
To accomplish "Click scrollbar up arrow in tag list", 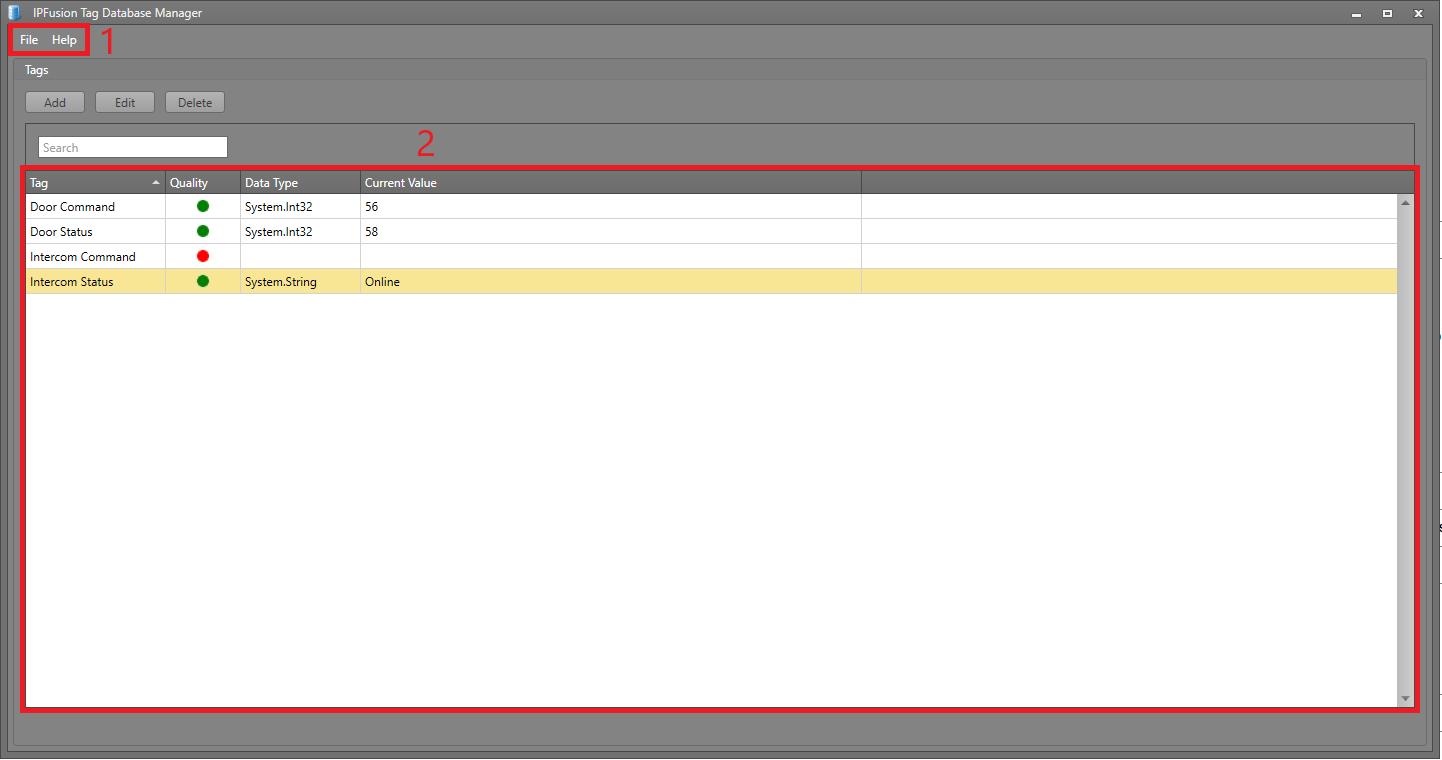I will (x=1405, y=203).
